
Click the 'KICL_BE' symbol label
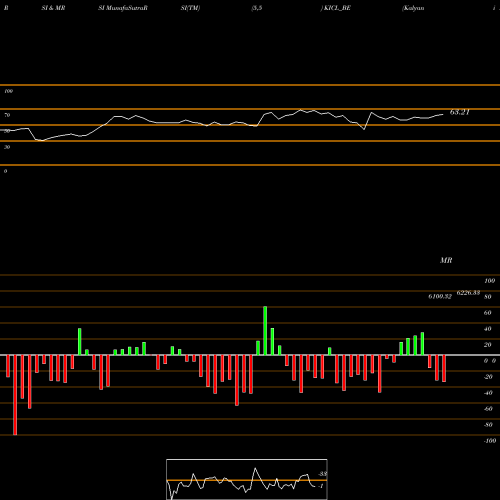pos(336,8)
